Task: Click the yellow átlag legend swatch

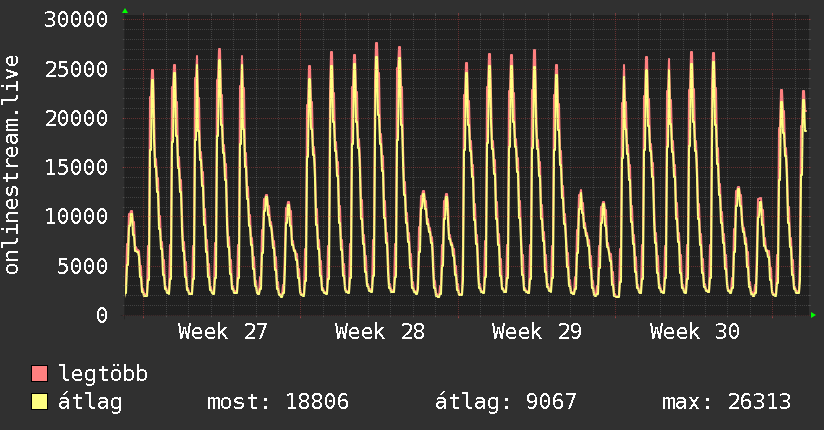Action: pyautogui.click(x=39, y=402)
